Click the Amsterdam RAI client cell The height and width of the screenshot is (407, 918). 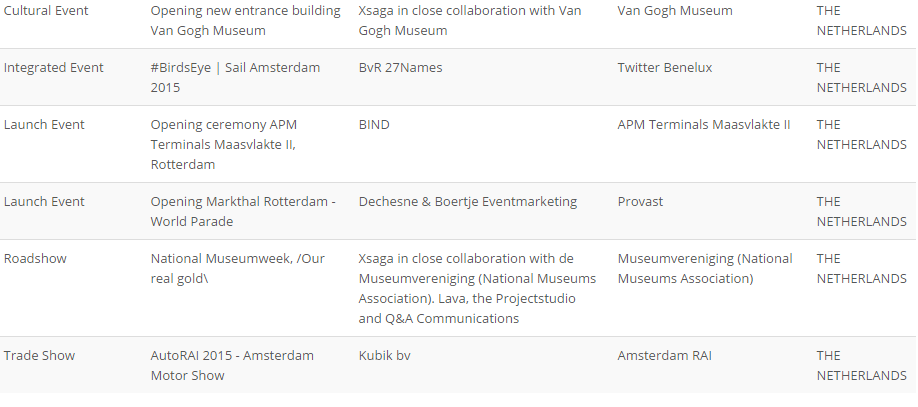[667, 355]
